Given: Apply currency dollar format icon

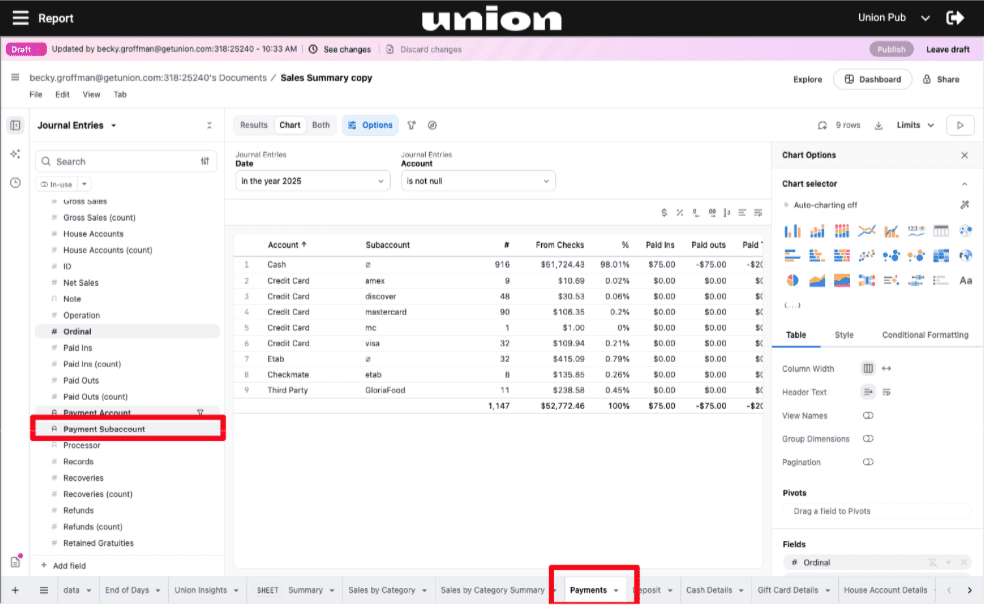Looking at the screenshot, I should click(x=665, y=212).
